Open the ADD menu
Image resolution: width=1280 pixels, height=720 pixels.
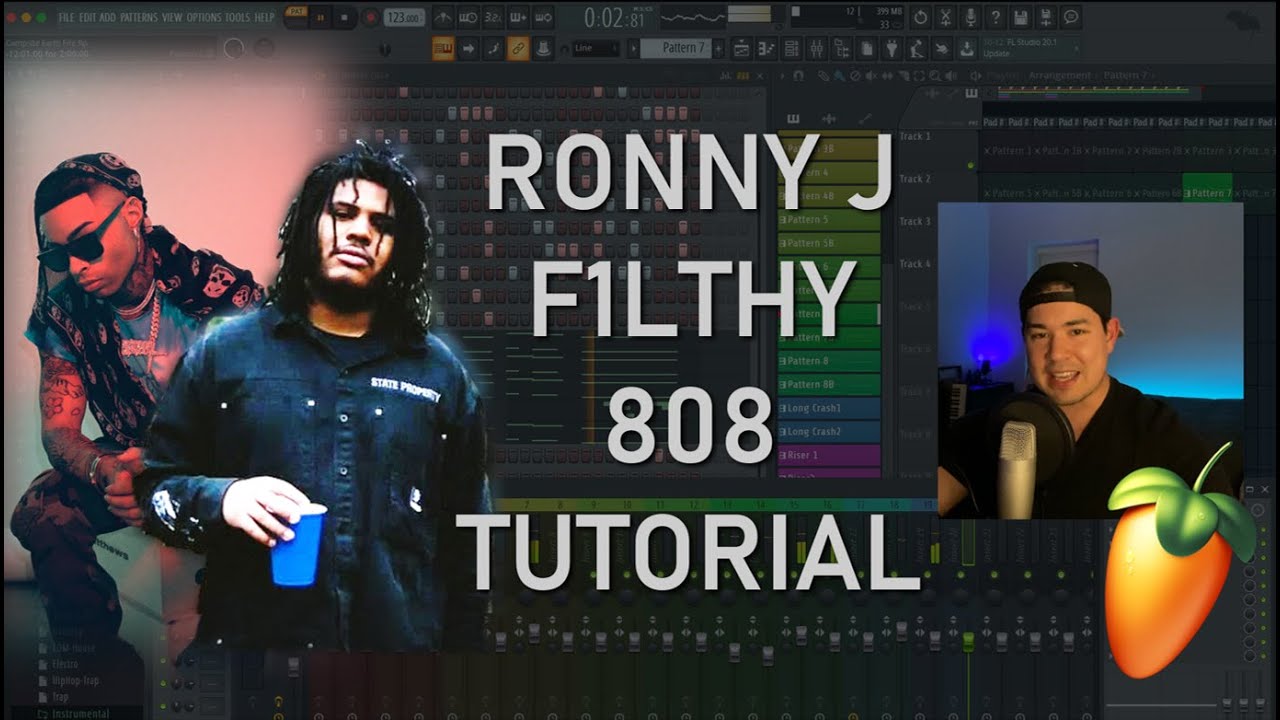click(x=108, y=18)
